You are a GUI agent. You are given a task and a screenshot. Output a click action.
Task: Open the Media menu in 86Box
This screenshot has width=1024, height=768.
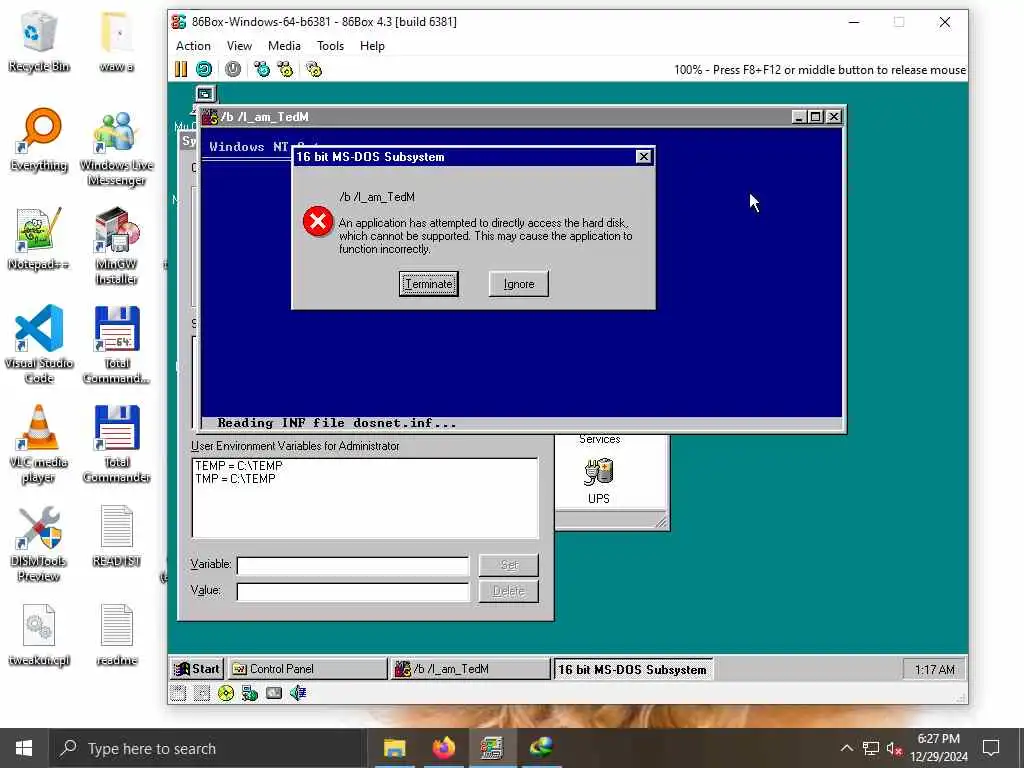point(284,46)
